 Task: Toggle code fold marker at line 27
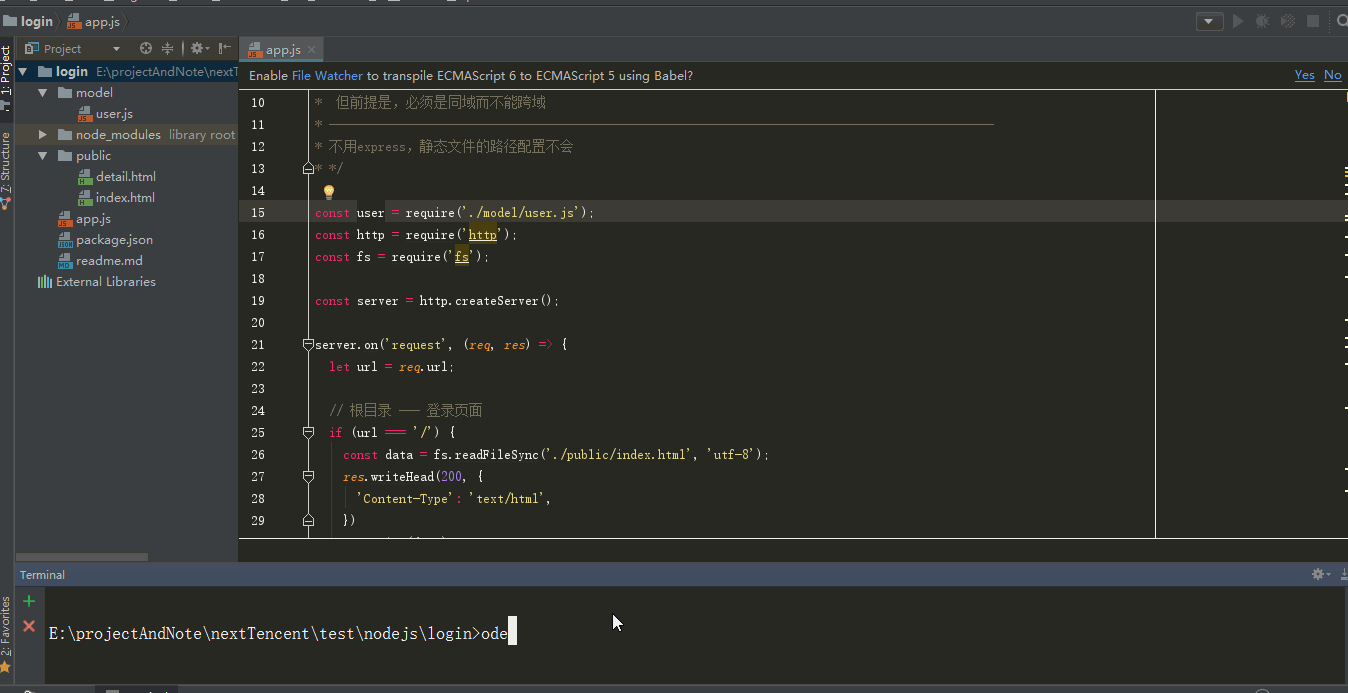[308, 477]
